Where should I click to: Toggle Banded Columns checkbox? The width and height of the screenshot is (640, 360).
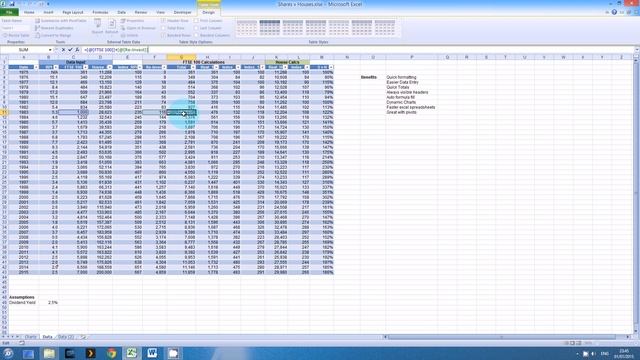196,36
